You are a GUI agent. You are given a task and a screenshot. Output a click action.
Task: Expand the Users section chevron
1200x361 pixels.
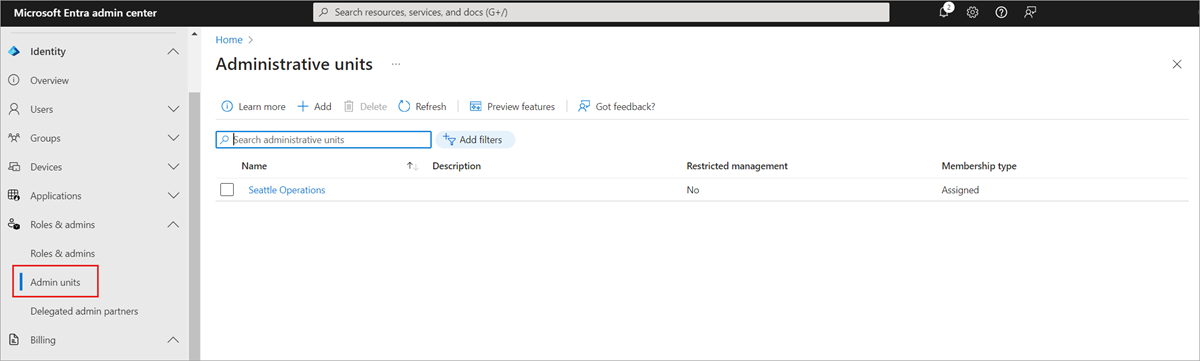click(173, 109)
